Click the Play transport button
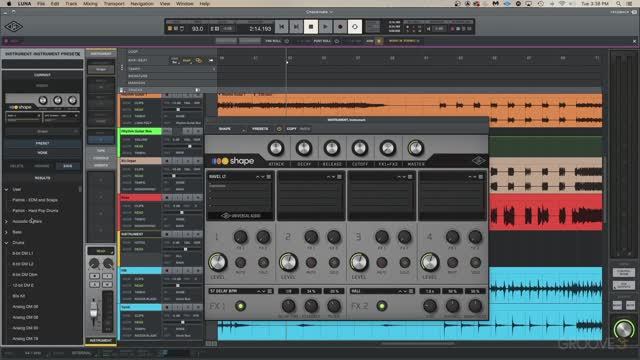Screen dimensions: 640x360 click(x=325, y=27)
